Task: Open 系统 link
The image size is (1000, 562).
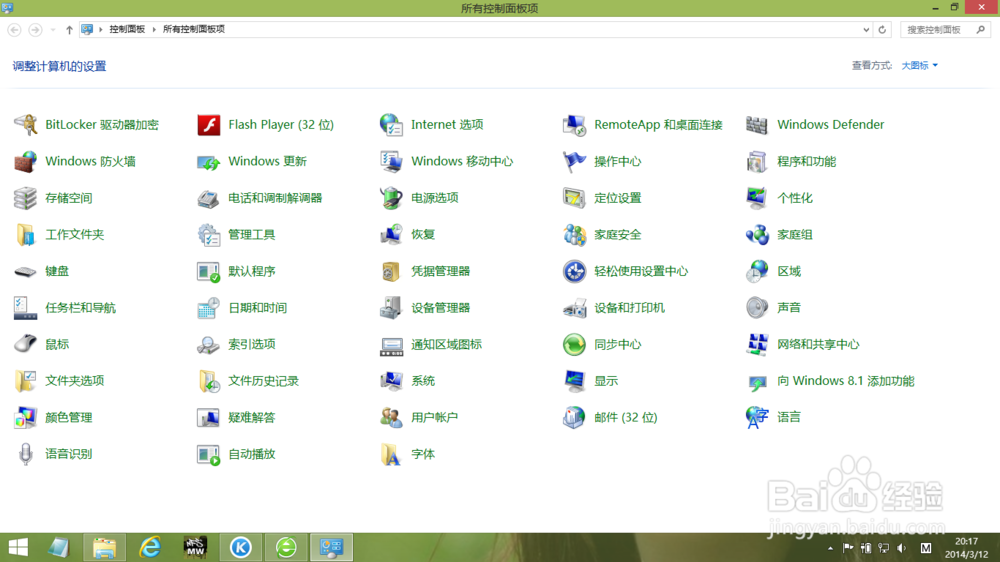Action: point(423,381)
